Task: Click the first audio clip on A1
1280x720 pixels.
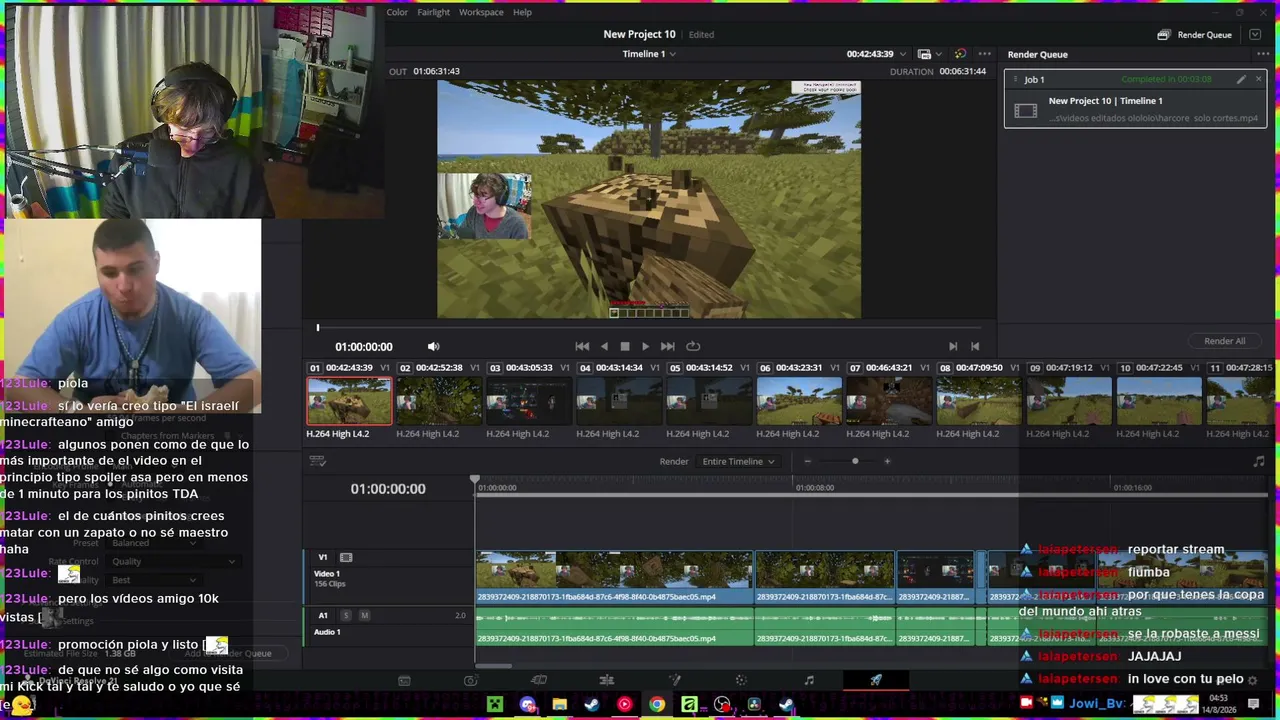Action: point(614,626)
